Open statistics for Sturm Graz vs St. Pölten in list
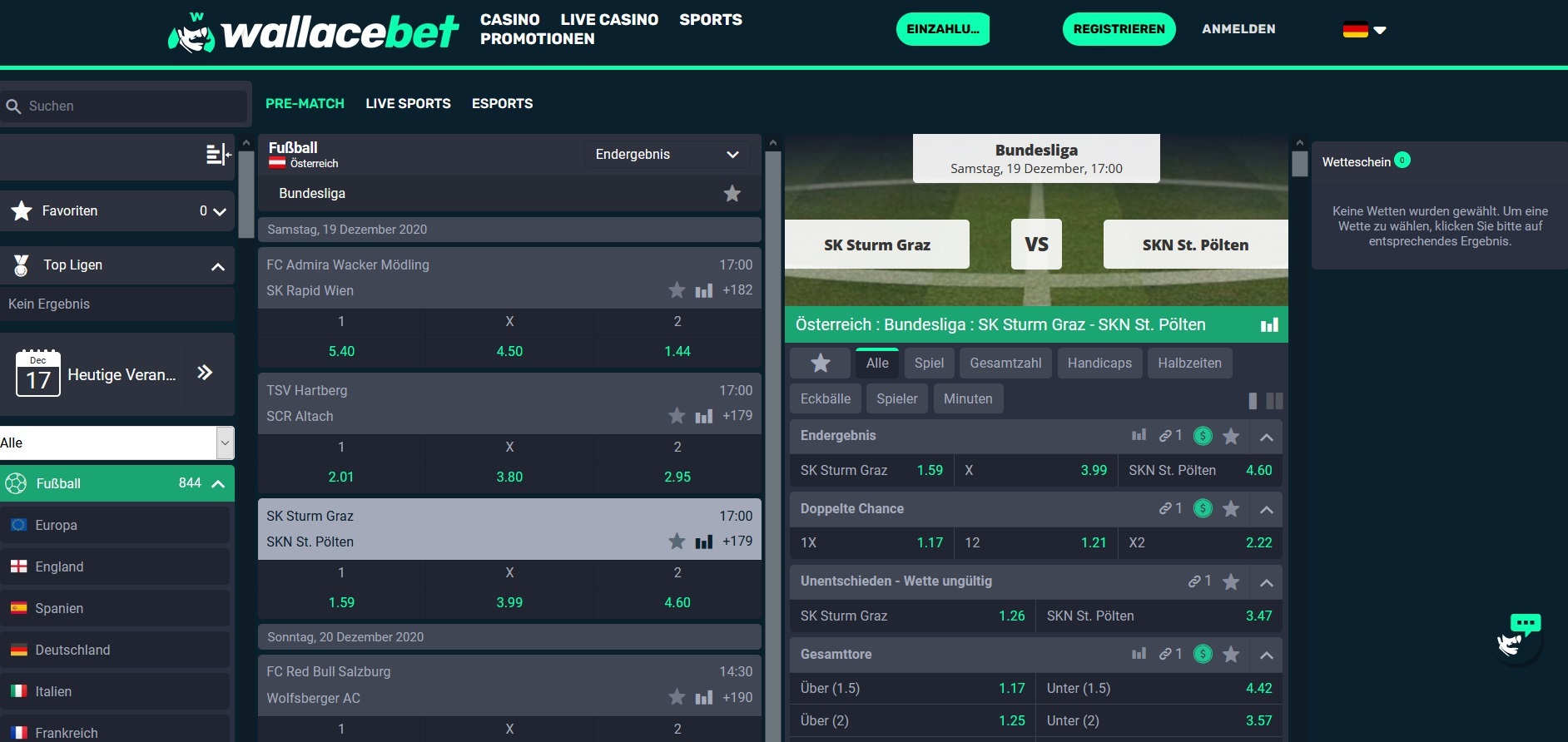Screen dimensions: 1568x742 point(704,542)
